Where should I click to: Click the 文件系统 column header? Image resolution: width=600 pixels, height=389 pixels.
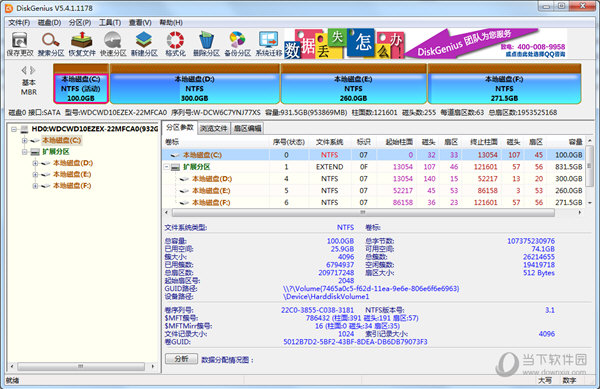click(329, 142)
